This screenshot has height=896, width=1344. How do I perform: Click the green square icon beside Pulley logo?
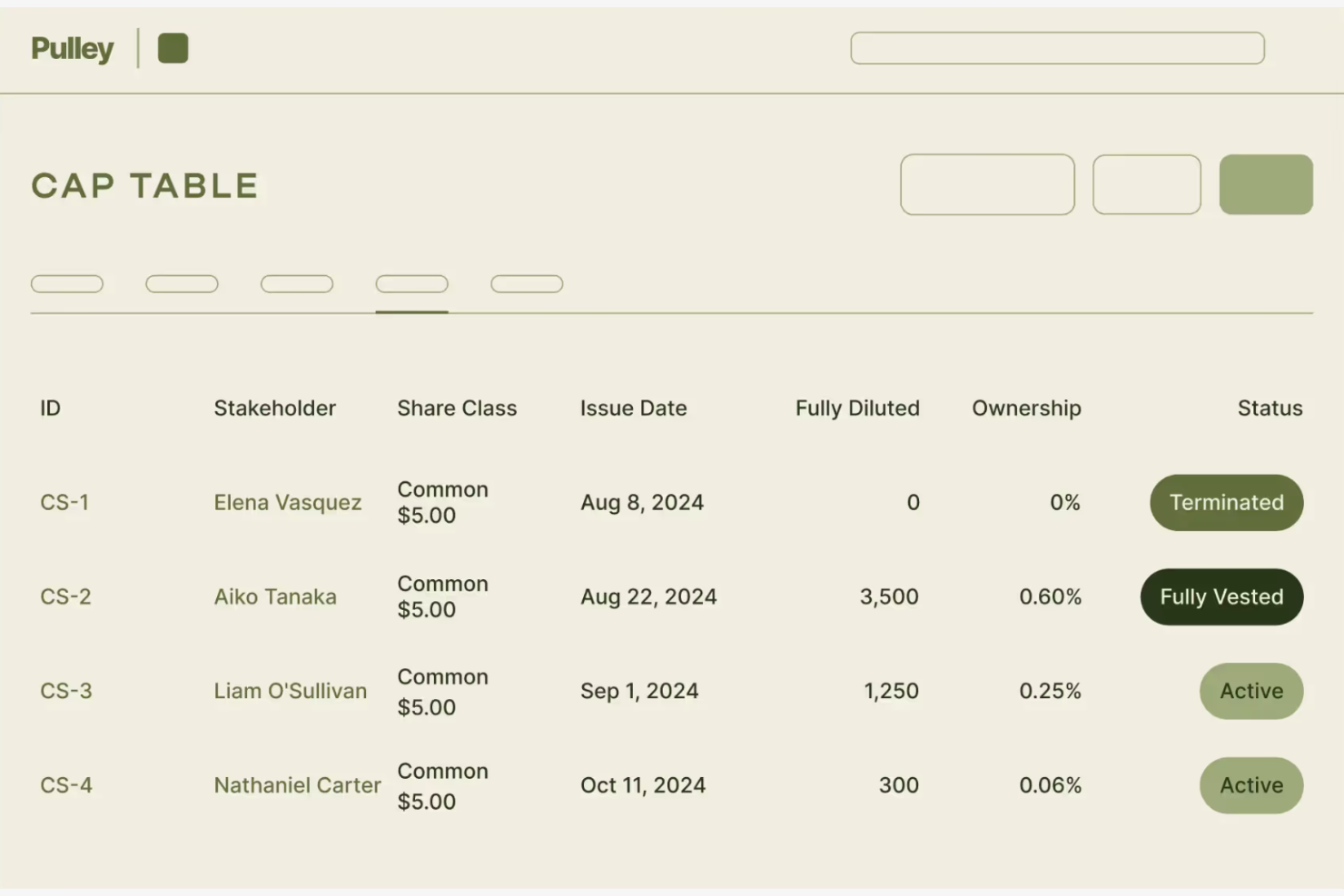click(173, 48)
